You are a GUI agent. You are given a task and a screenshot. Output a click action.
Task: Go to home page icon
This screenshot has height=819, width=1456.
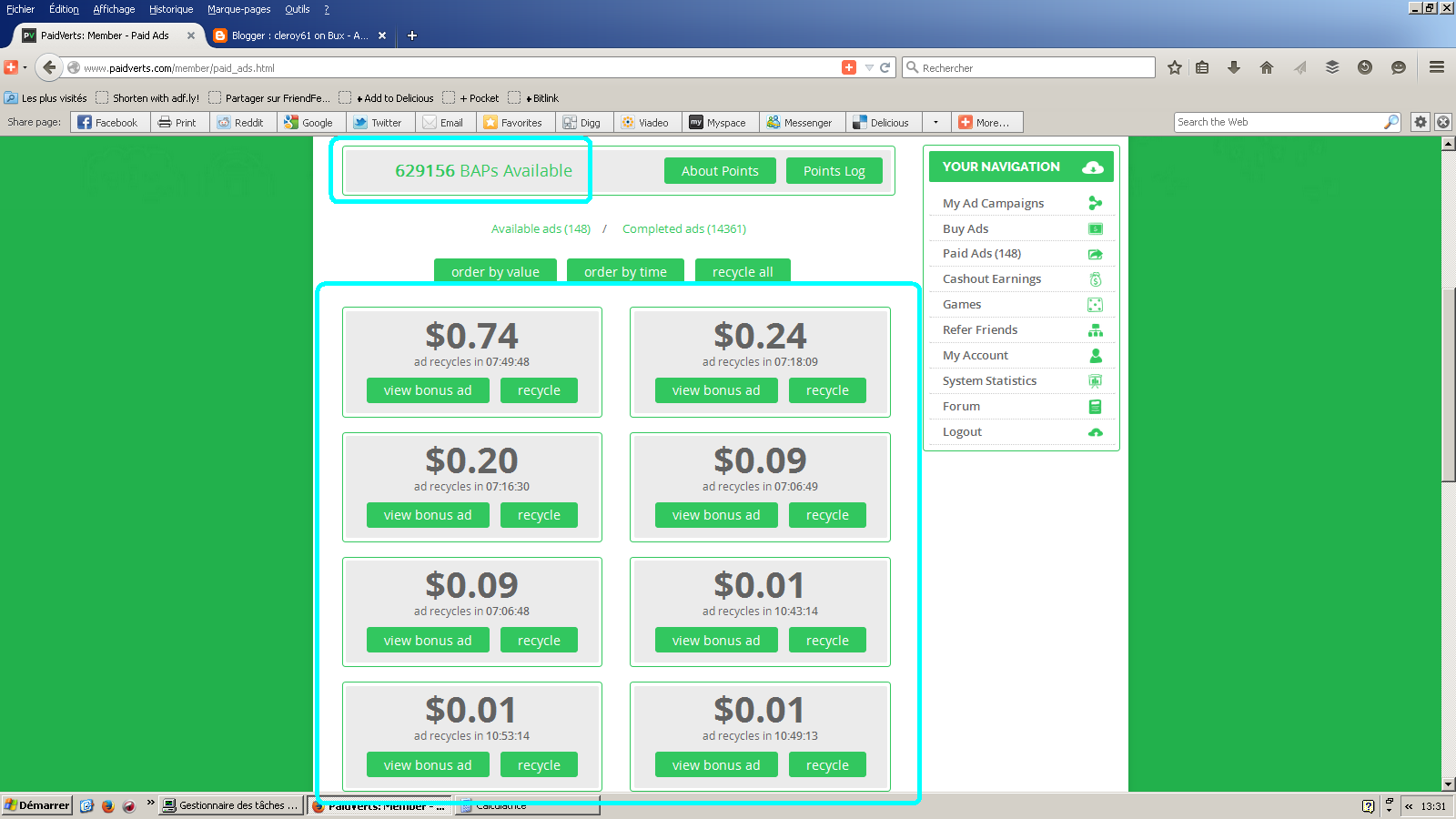point(1267,67)
